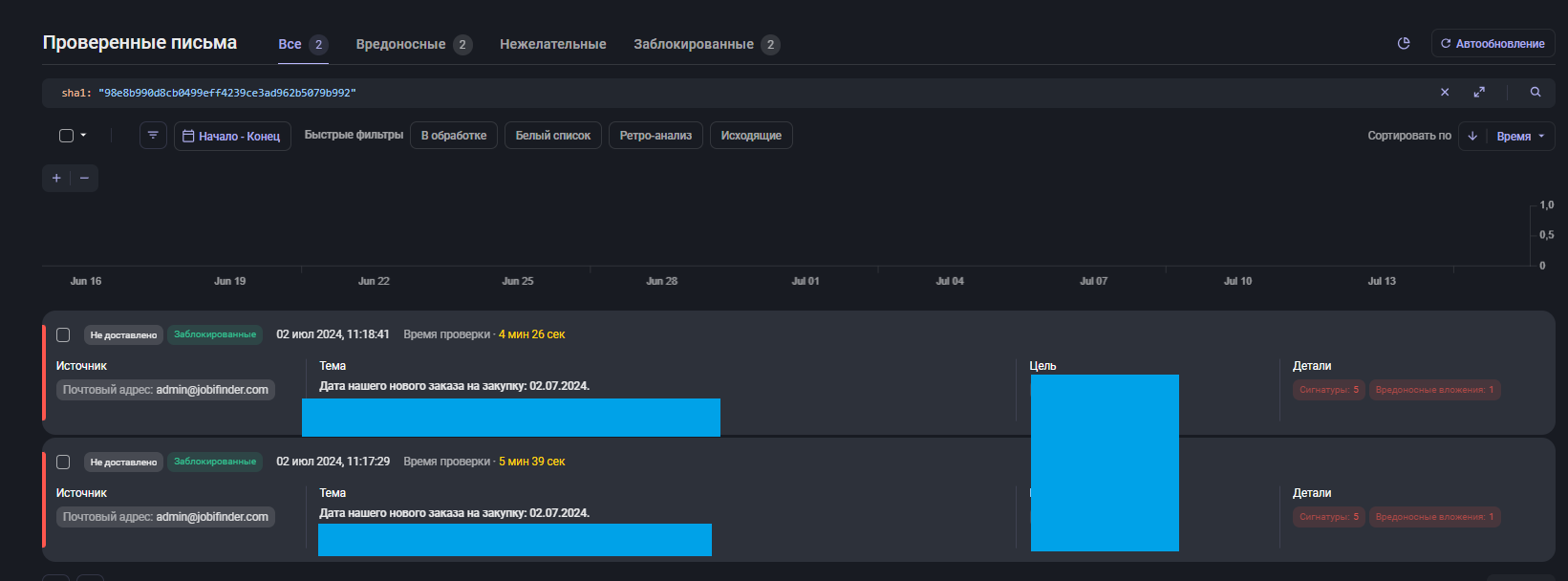
Task: Switch to the Вредоносные tab
Action: [400, 44]
